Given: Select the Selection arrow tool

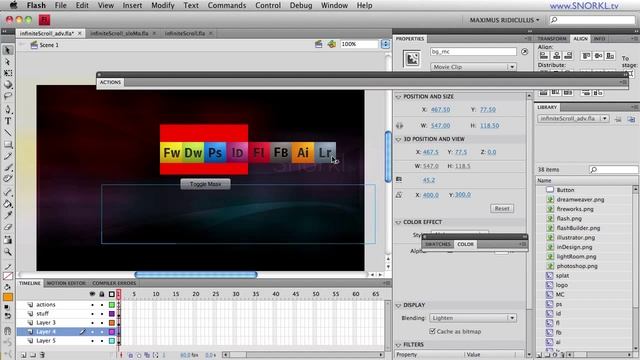Looking at the screenshot, I should [7, 50].
